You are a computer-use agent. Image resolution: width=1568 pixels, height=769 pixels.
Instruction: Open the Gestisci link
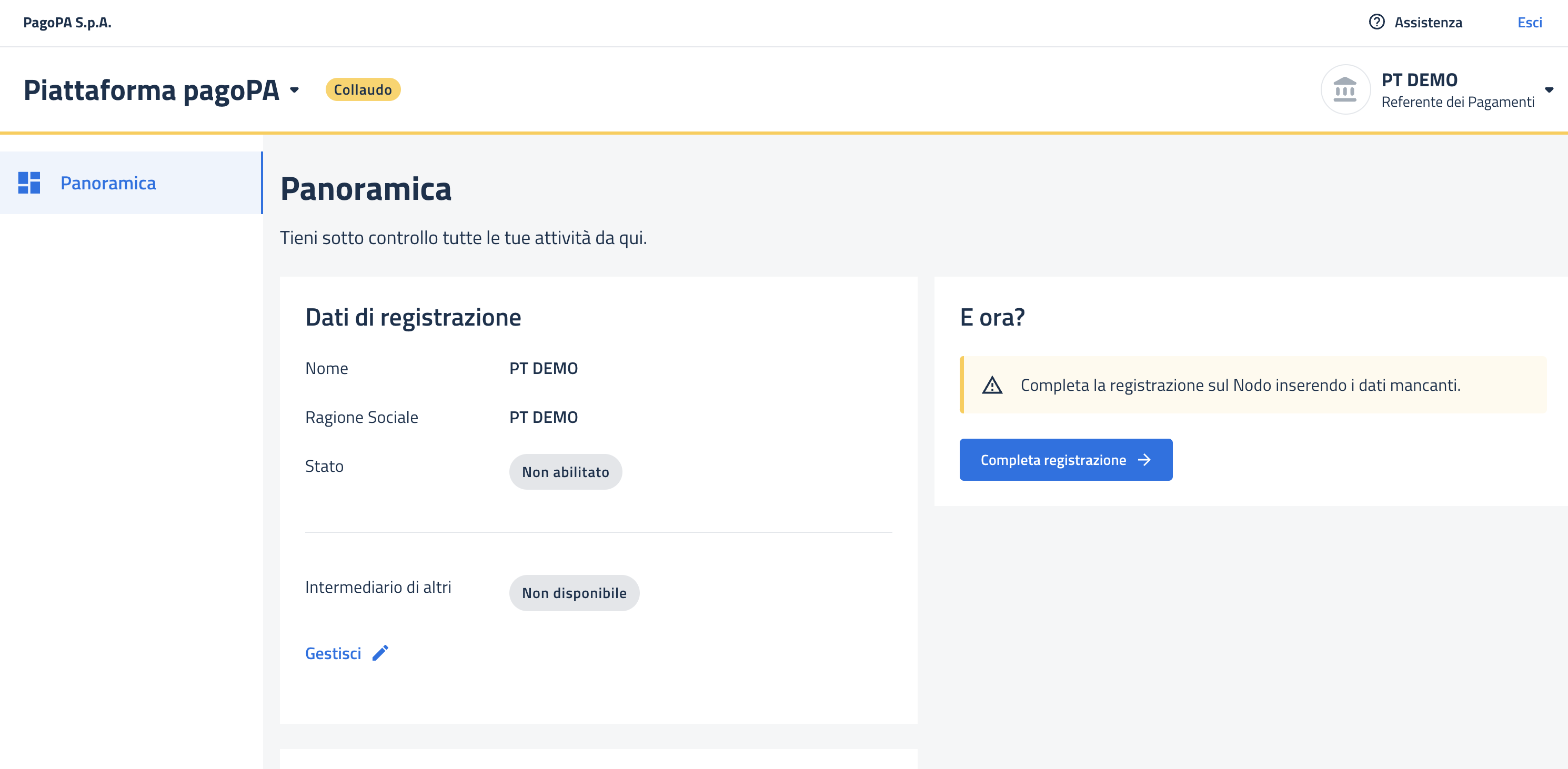point(333,653)
